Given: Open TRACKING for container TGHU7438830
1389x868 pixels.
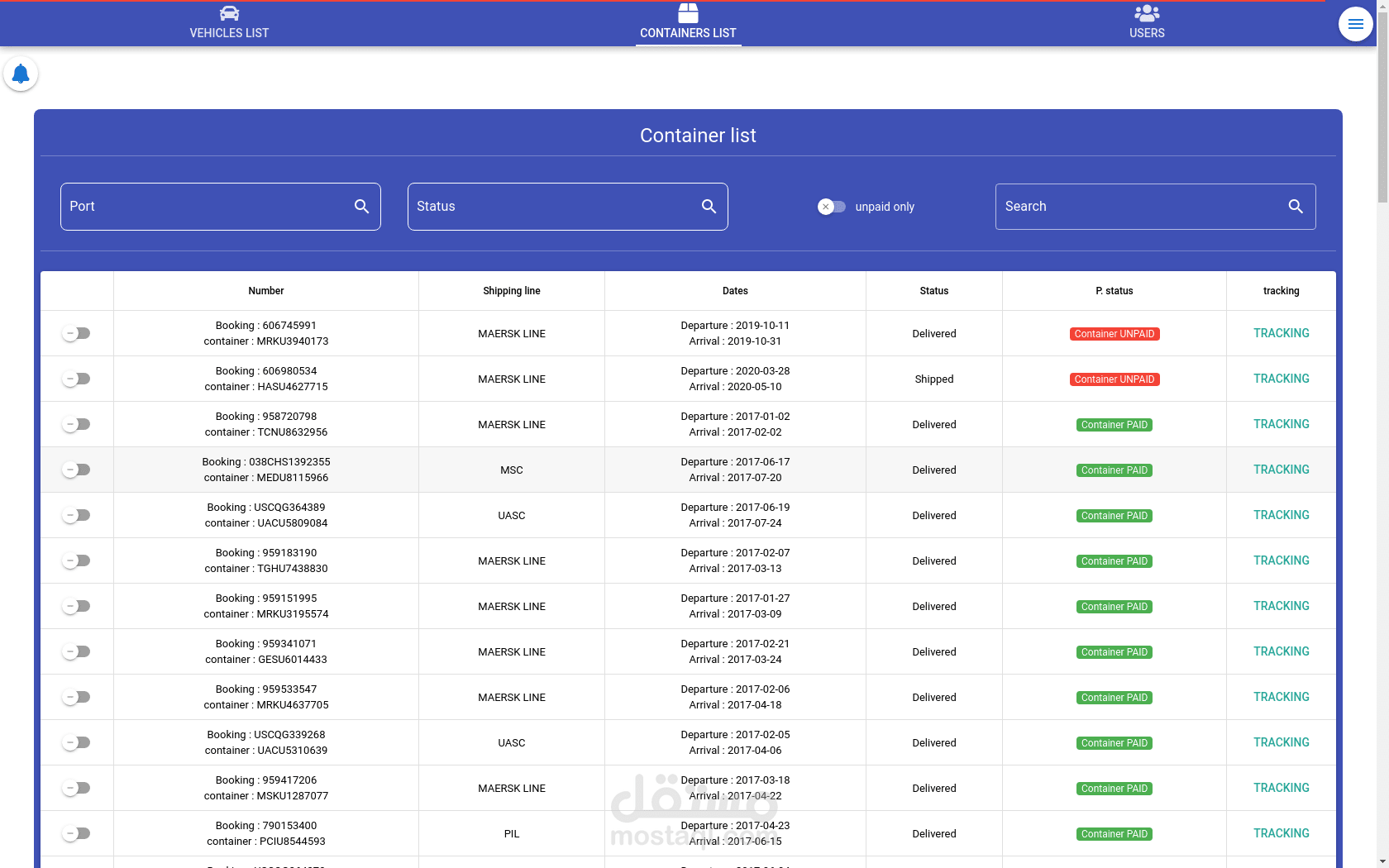Looking at the screenshot, I should [x=1281, y=560].
